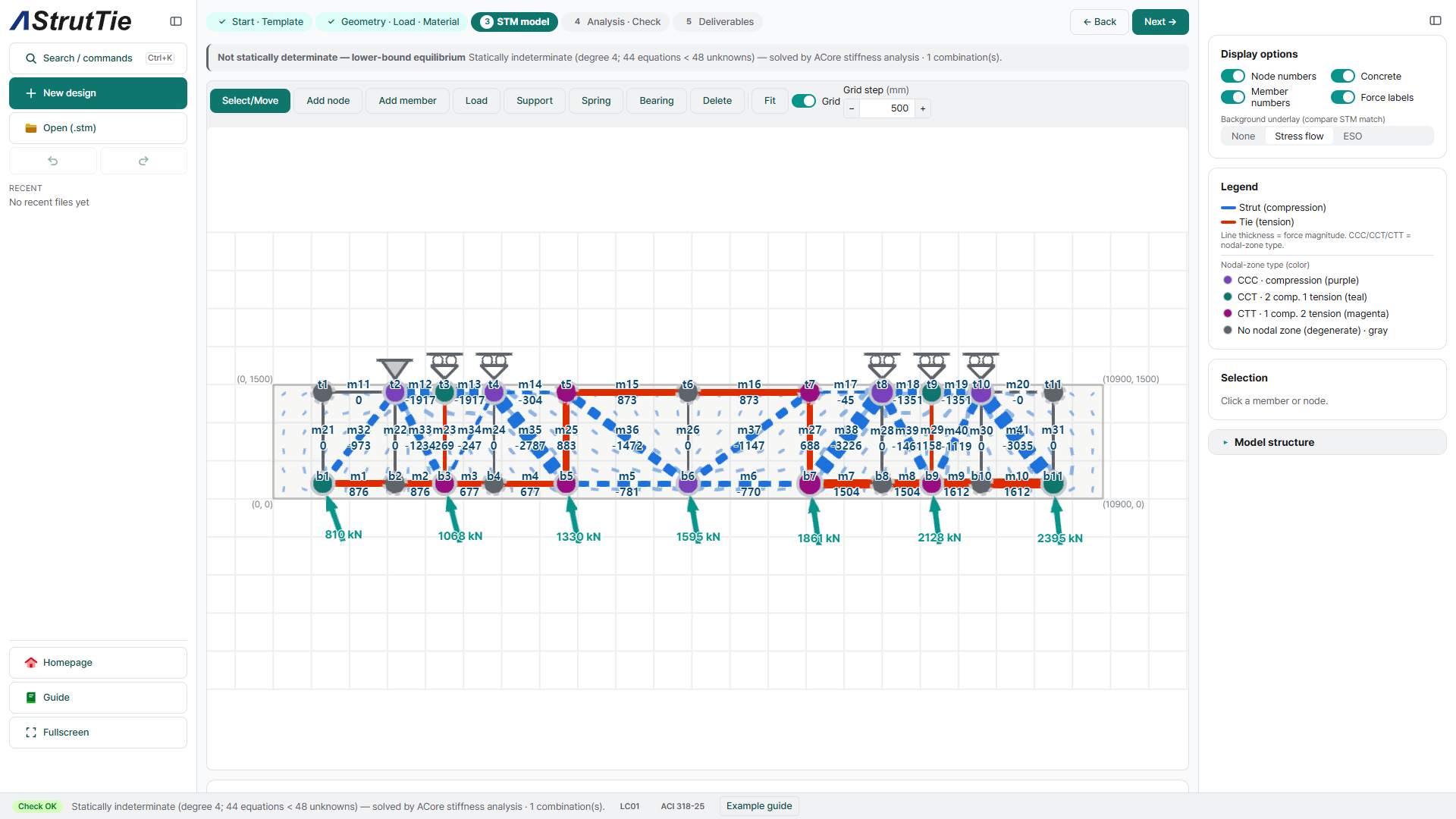Click the Add member tool button
Viewport: 1456px width, 819px height.
[407, 101]
